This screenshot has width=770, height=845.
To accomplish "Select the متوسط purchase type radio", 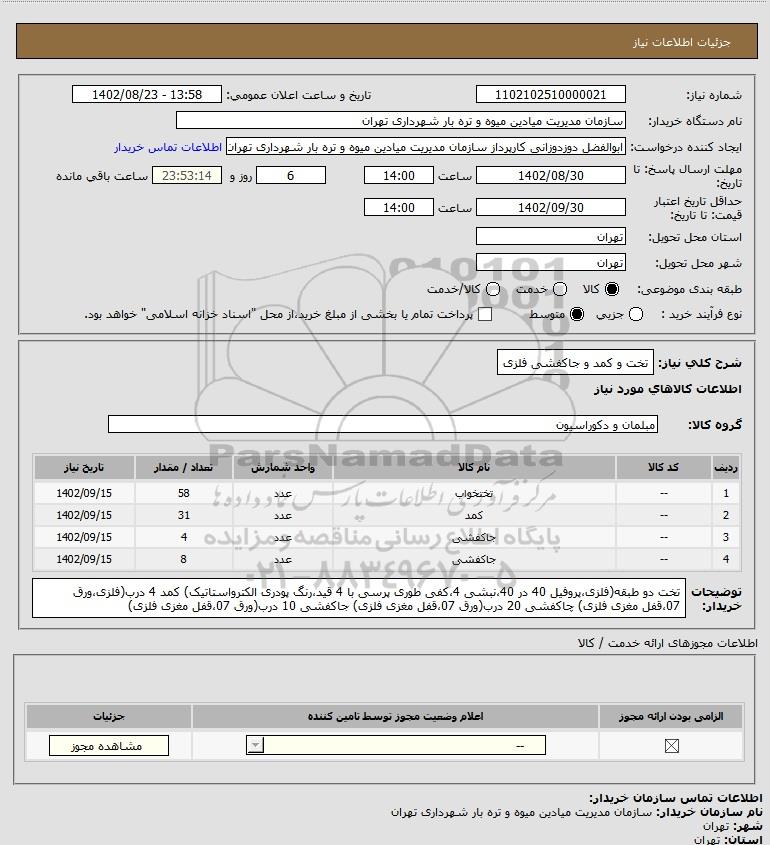I will (577, 314).
